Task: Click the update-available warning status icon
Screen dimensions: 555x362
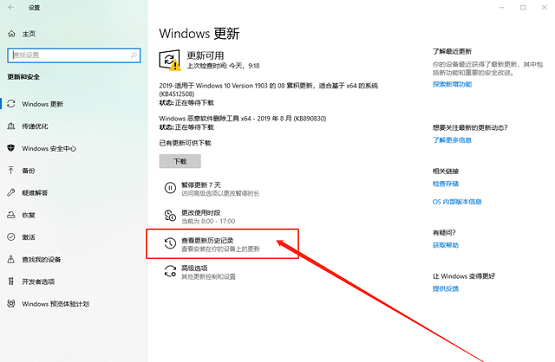Action: (x=170, y=60)
